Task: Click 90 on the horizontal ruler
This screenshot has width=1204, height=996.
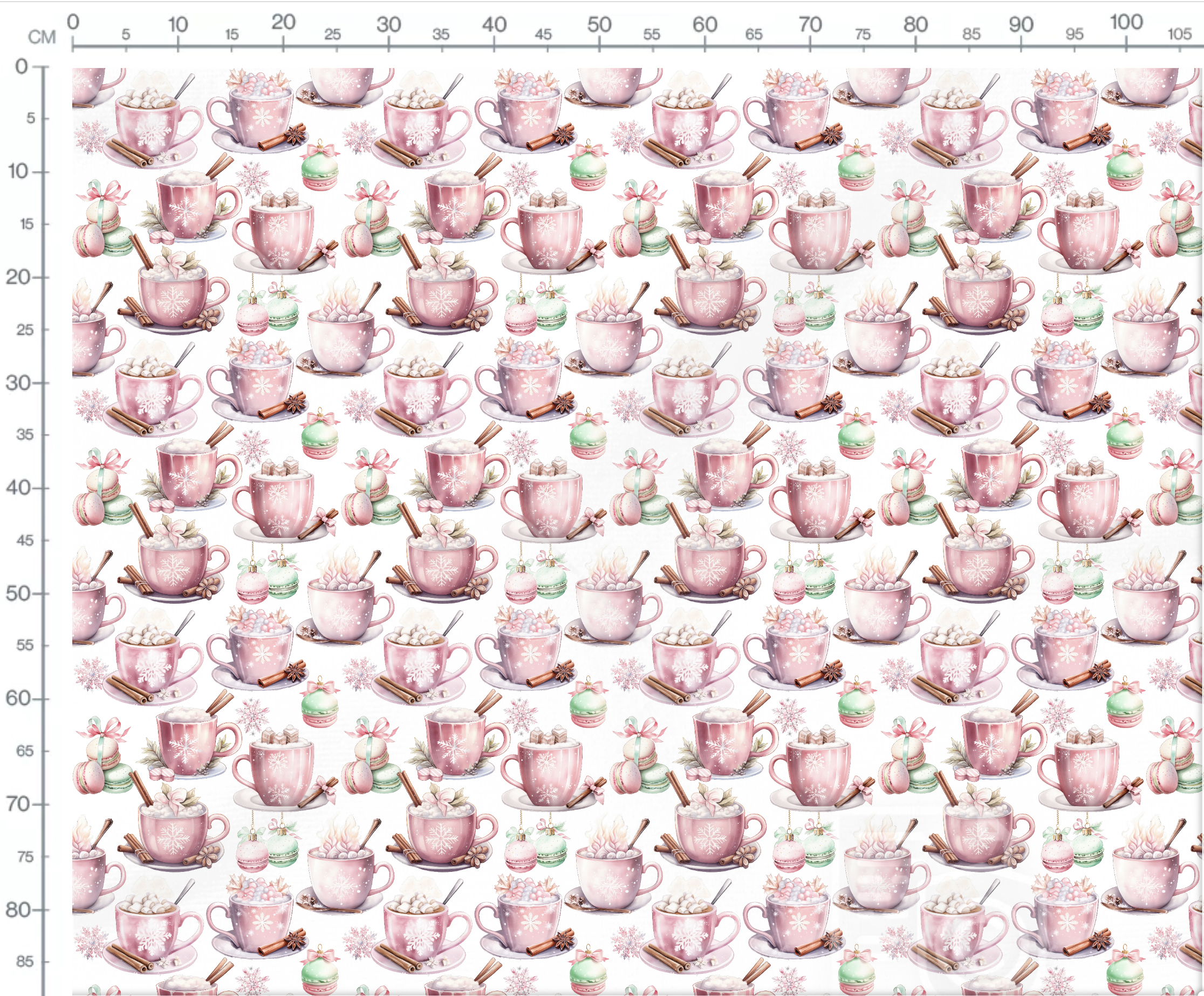Action: click(x=1021, y=25)
